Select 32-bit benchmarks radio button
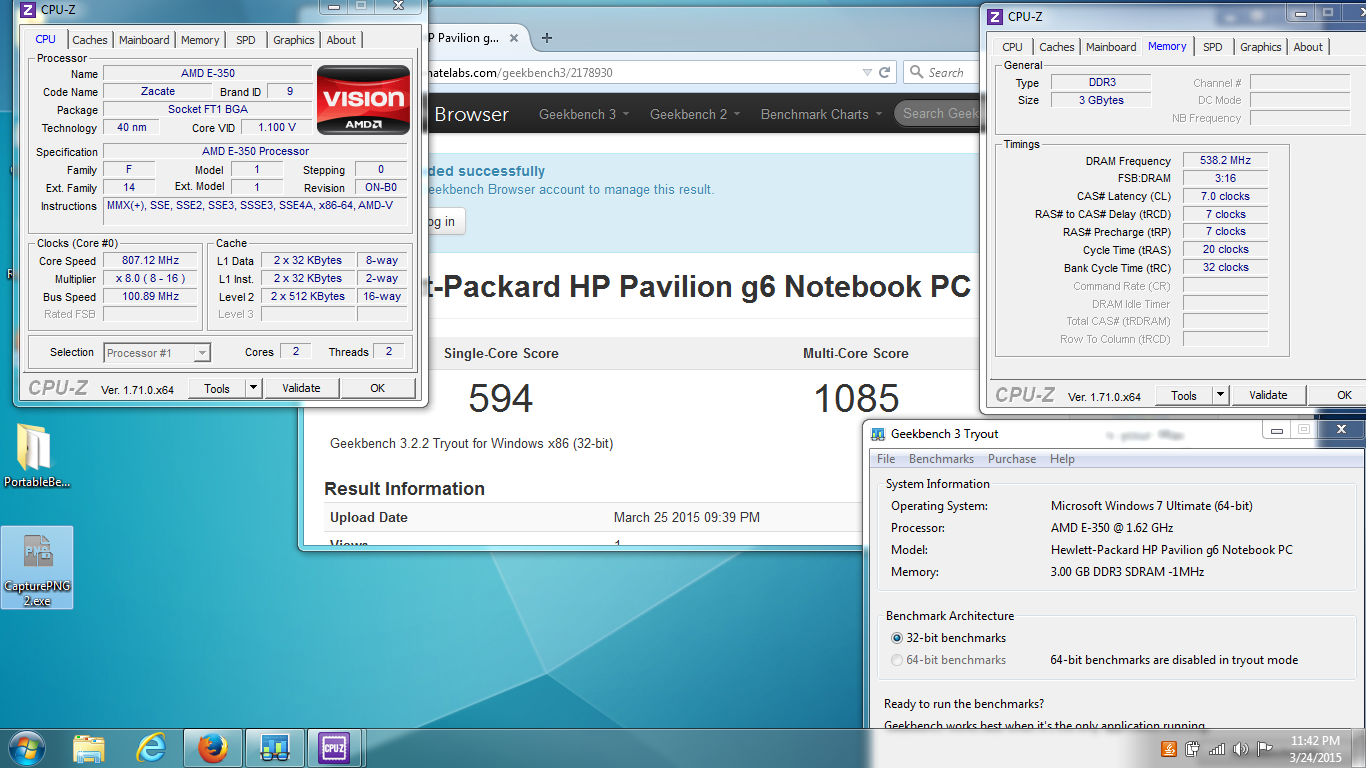Image resolution: width=1366 pixels, height=768 pixels. (x=896, y=638)
